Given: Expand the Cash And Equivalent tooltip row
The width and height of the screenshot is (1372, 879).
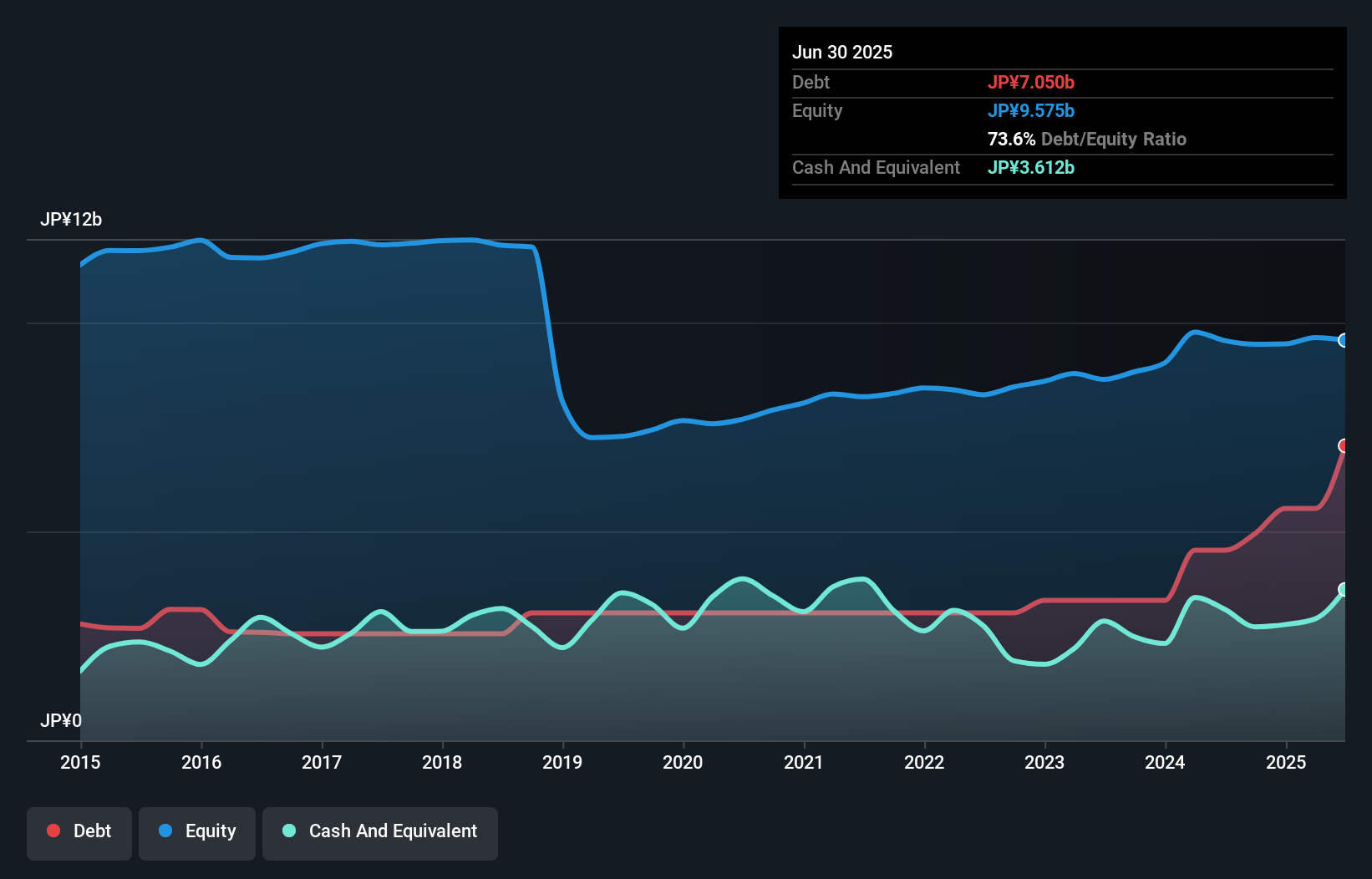Looking at the screenshot, I should pos(876,167).
